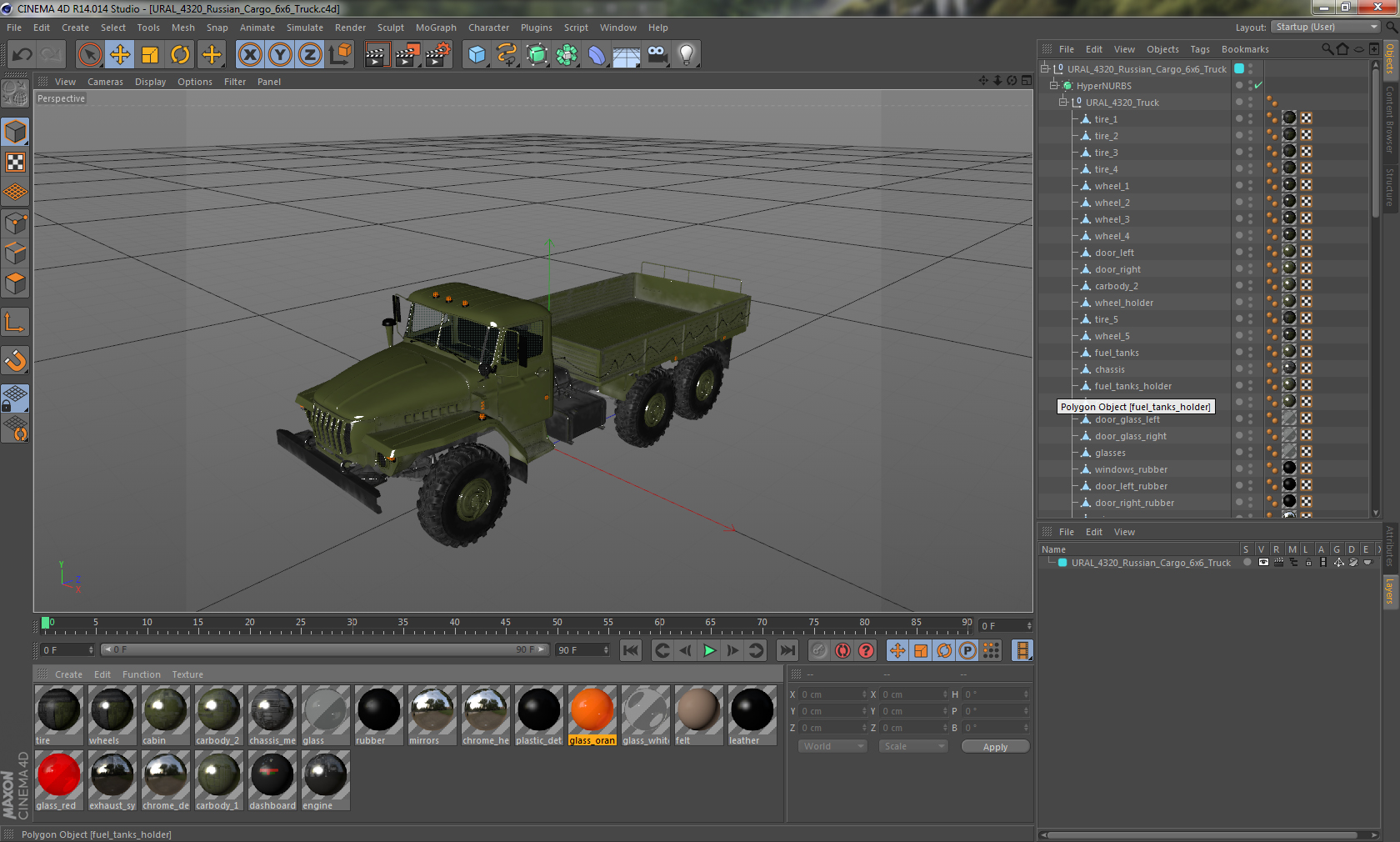Select the Move tool

click(119, 55)
